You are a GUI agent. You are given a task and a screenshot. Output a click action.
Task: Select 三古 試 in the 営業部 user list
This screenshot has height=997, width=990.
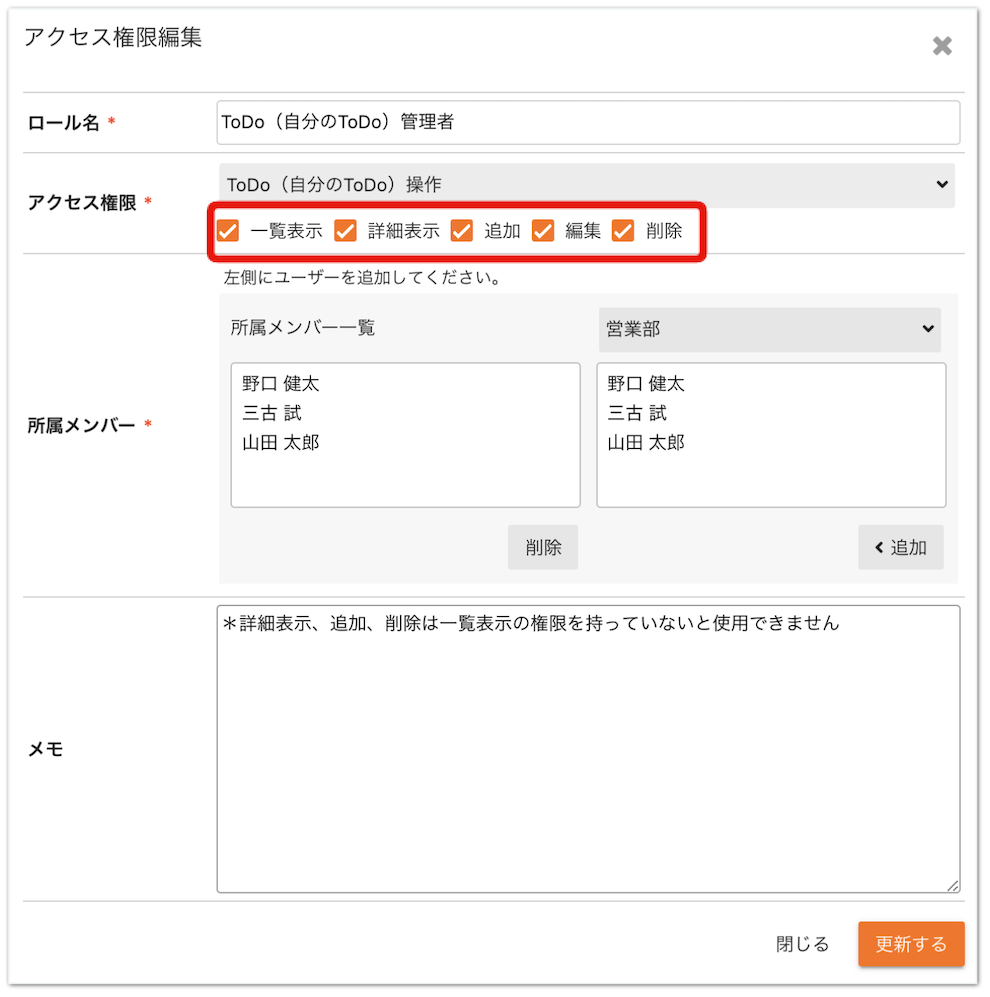(x=636, y=413)
